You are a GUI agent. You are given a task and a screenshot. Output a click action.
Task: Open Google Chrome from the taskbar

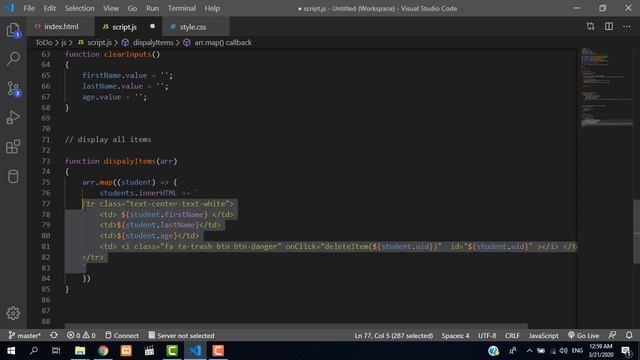(x=103, y=351)
